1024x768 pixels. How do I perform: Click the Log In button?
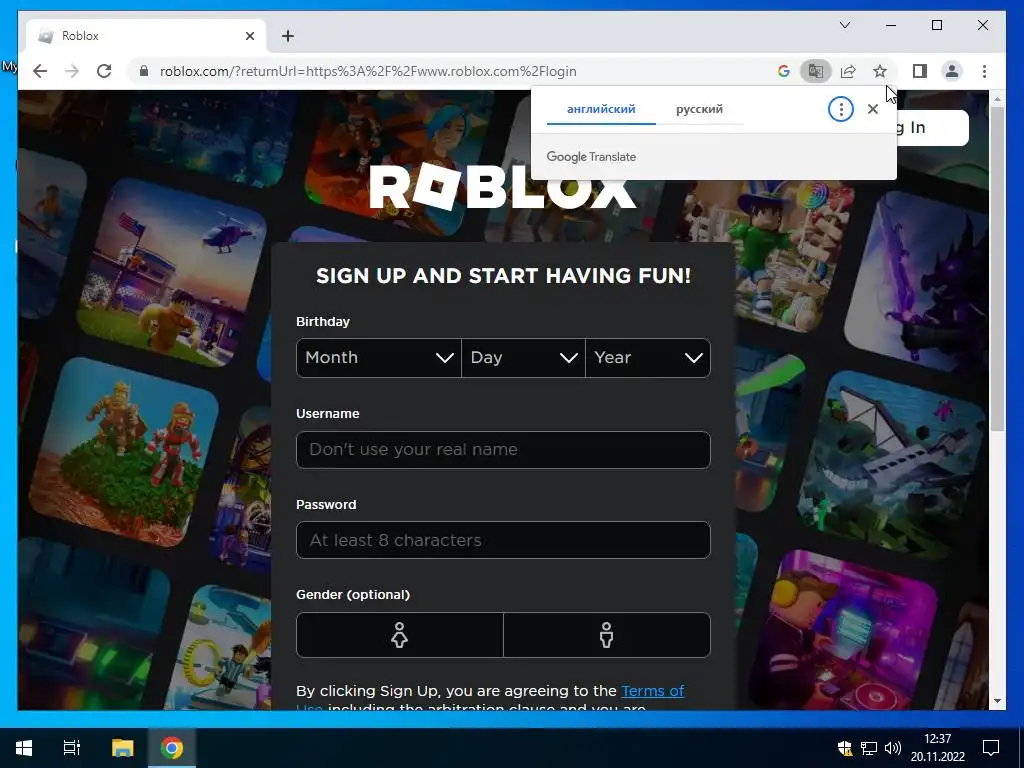point(933,127)
